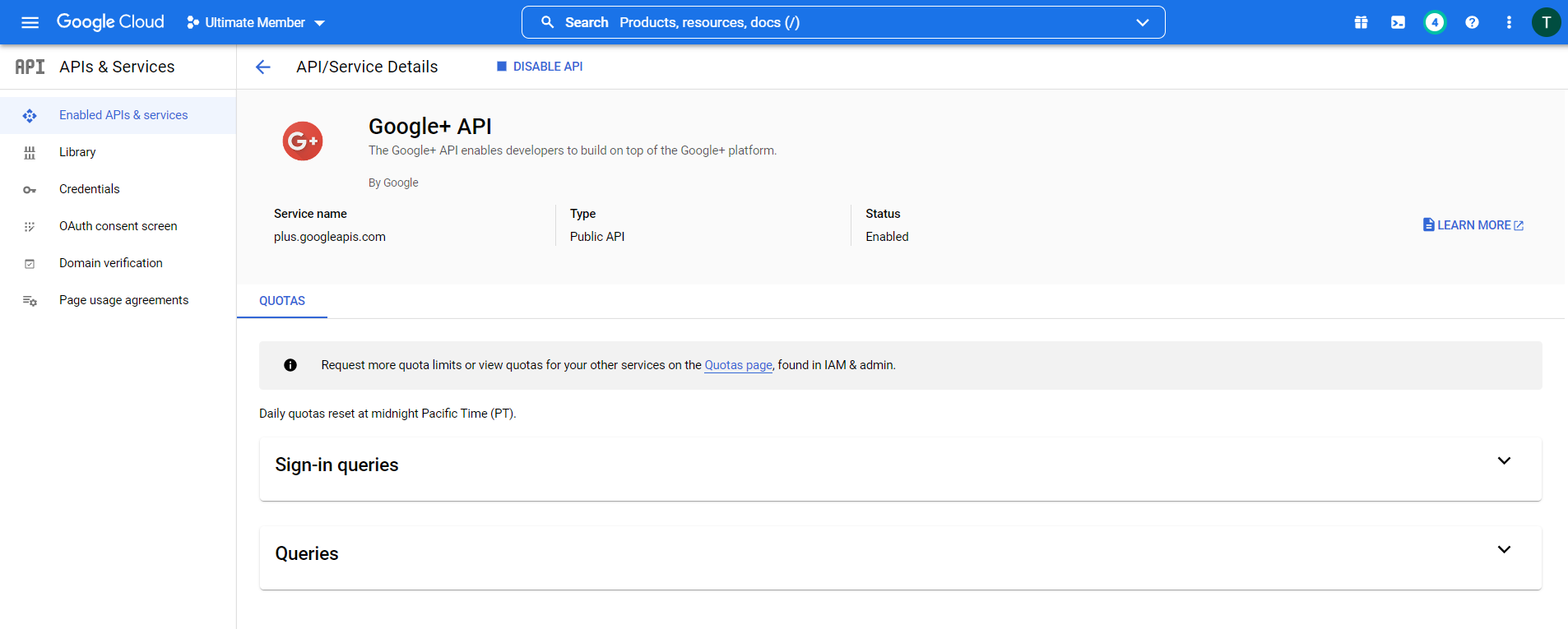Click the search magnifier icon

click(547, 22)
